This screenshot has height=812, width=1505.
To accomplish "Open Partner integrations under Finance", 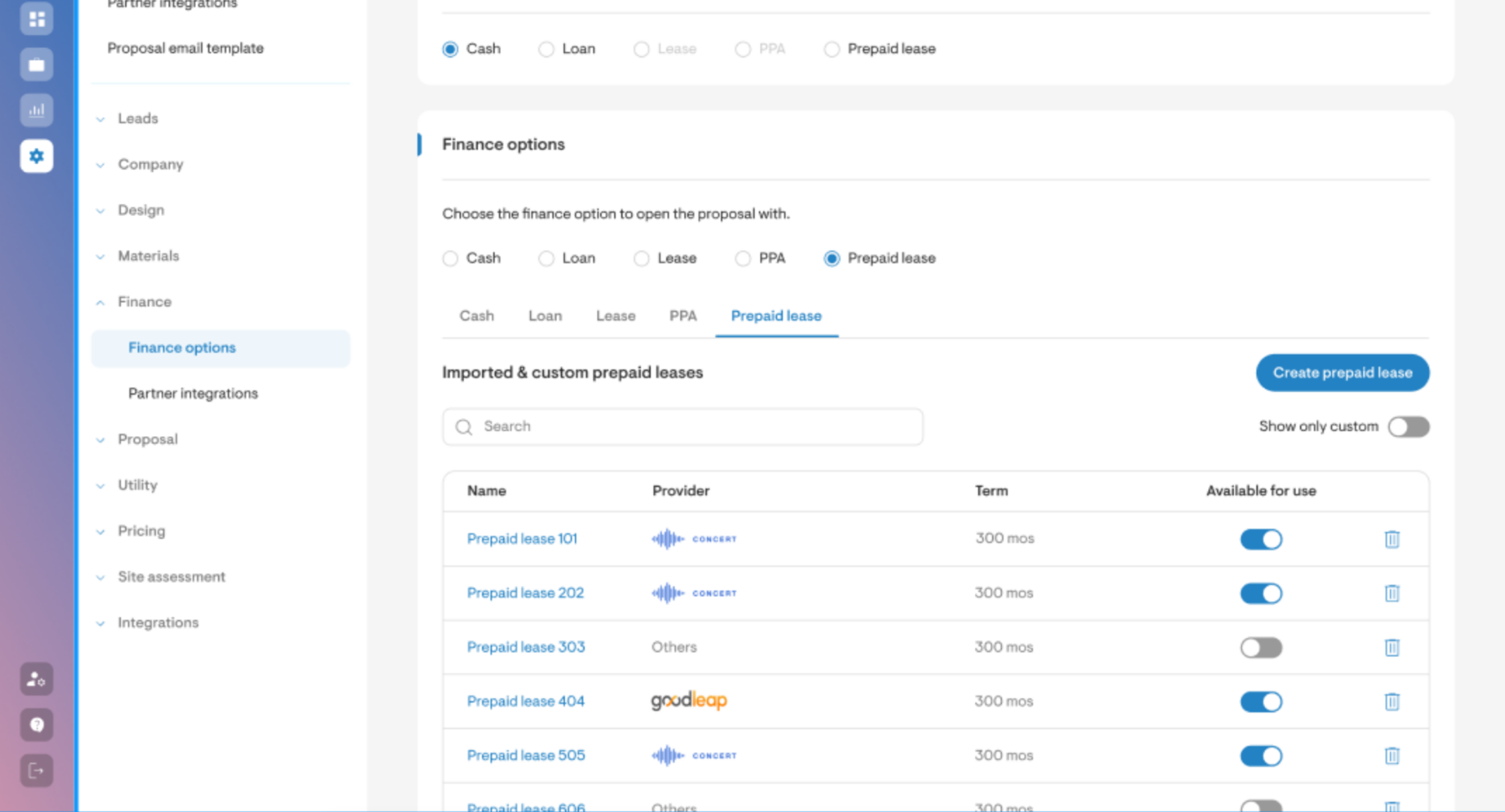I will 193,393.
